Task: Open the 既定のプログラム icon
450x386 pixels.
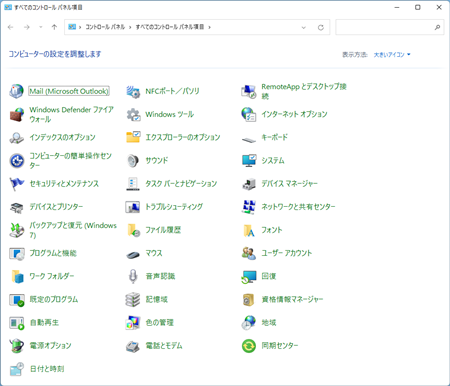Action: pyautogui.click(x=16, y=300)
